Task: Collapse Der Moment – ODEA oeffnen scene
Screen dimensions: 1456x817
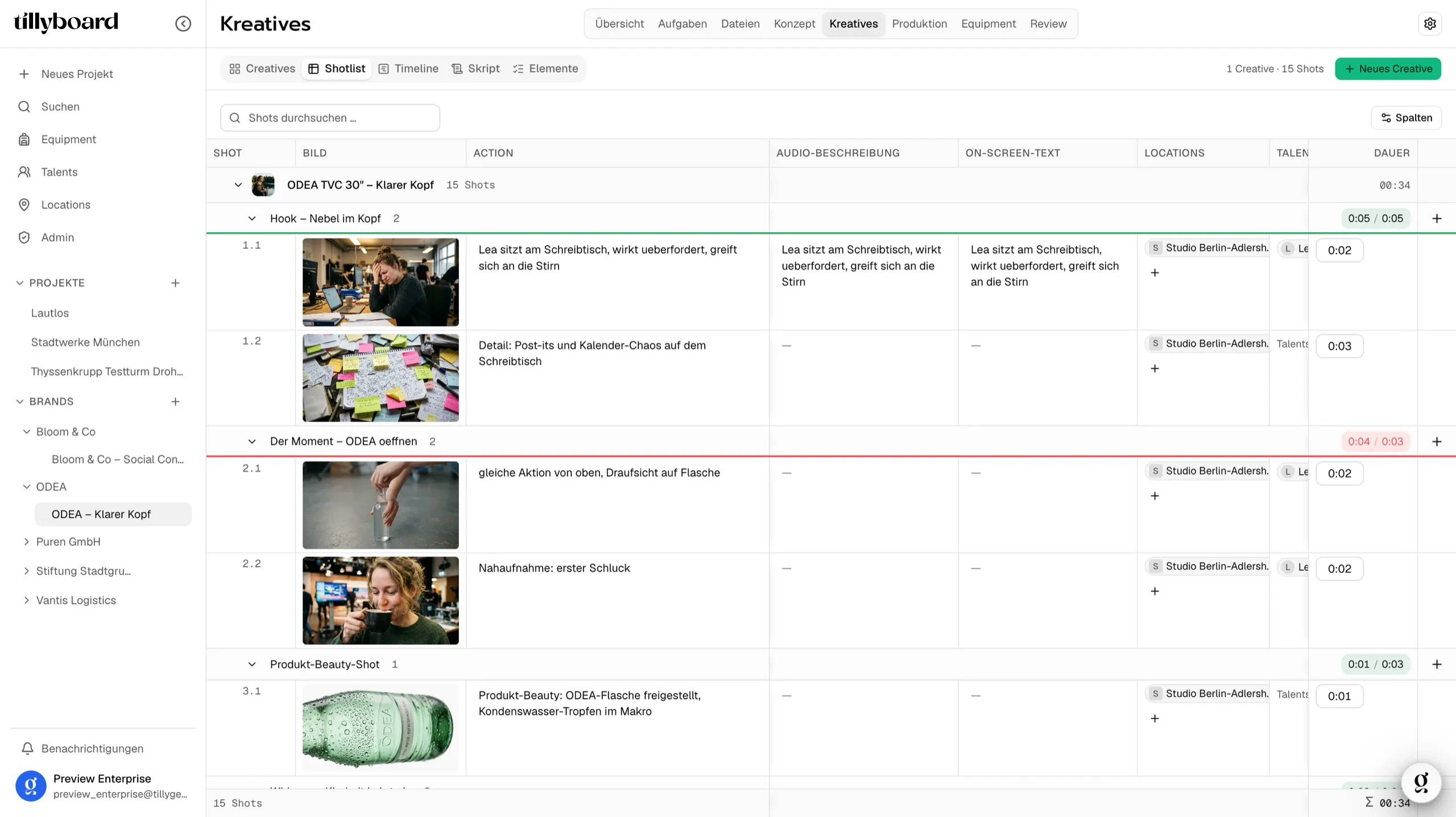Action: tap(251, 441)
